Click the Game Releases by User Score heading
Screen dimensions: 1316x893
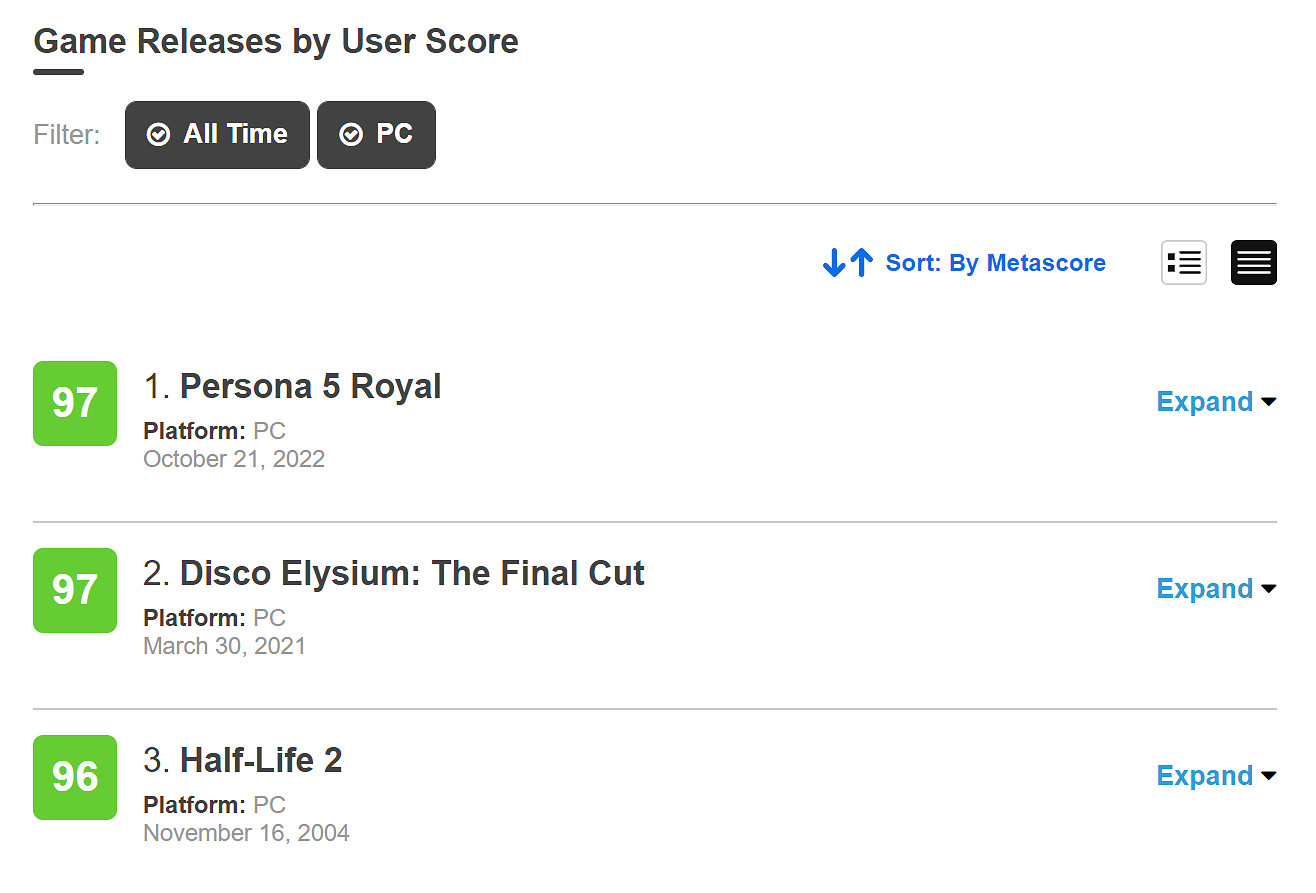coord(276,42)
